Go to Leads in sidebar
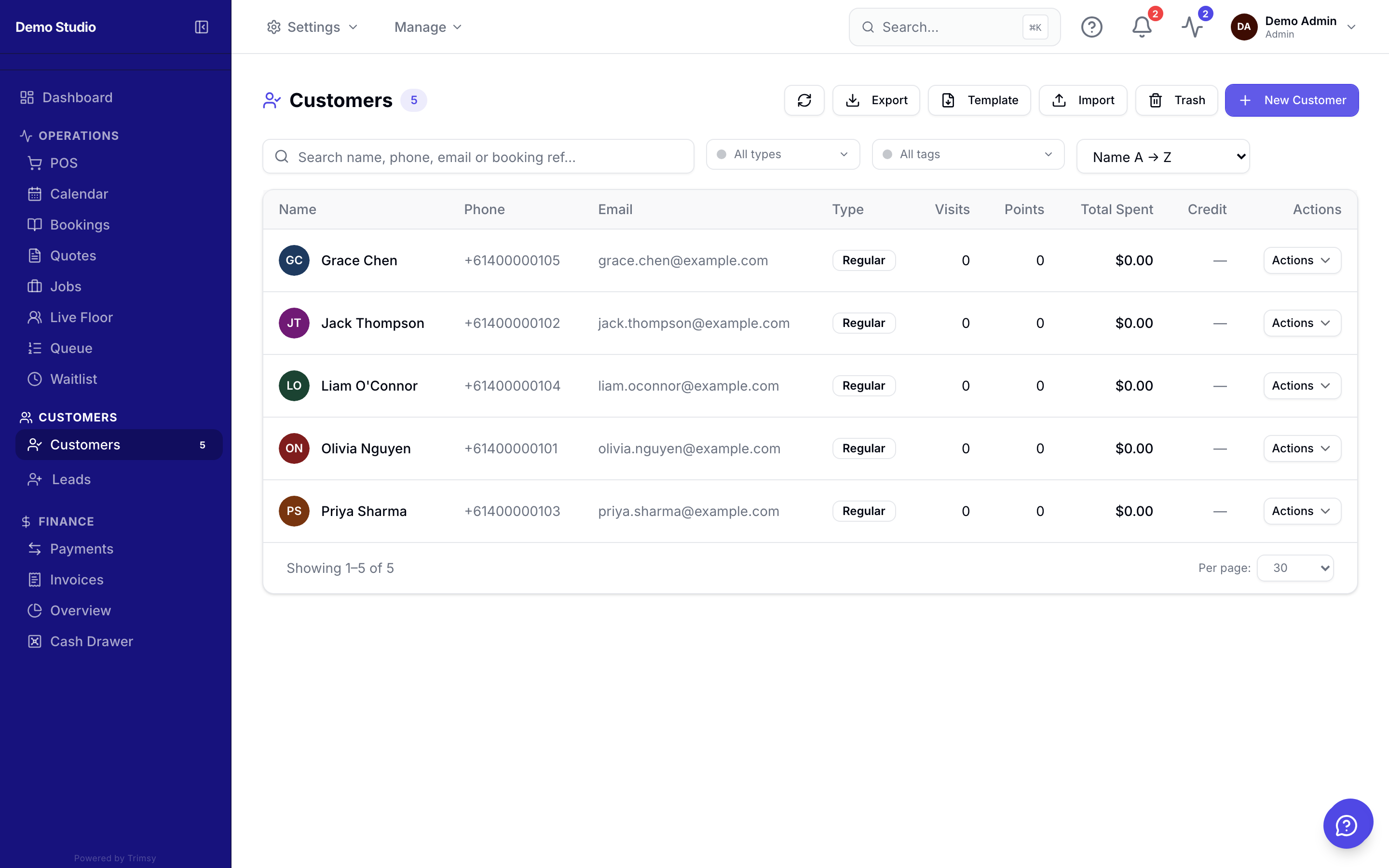 point(71,479)
